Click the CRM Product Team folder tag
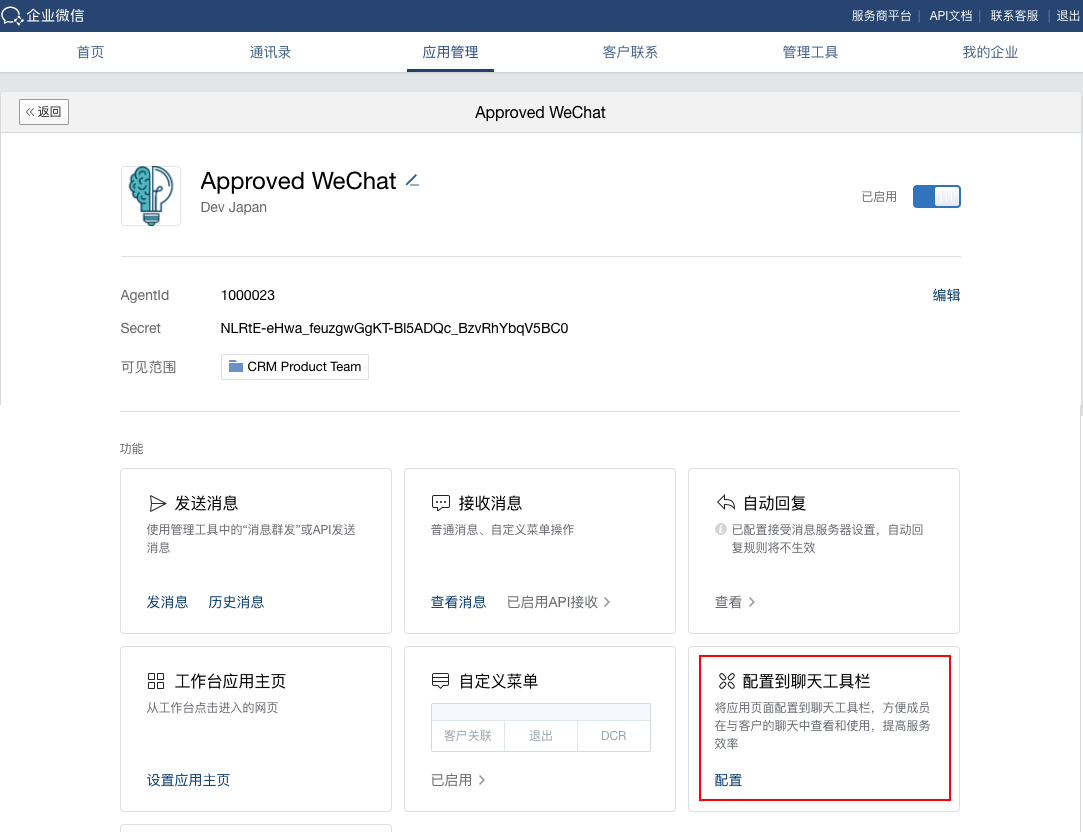The height and width of the screenshot is (832, 1083). [295, 367]
